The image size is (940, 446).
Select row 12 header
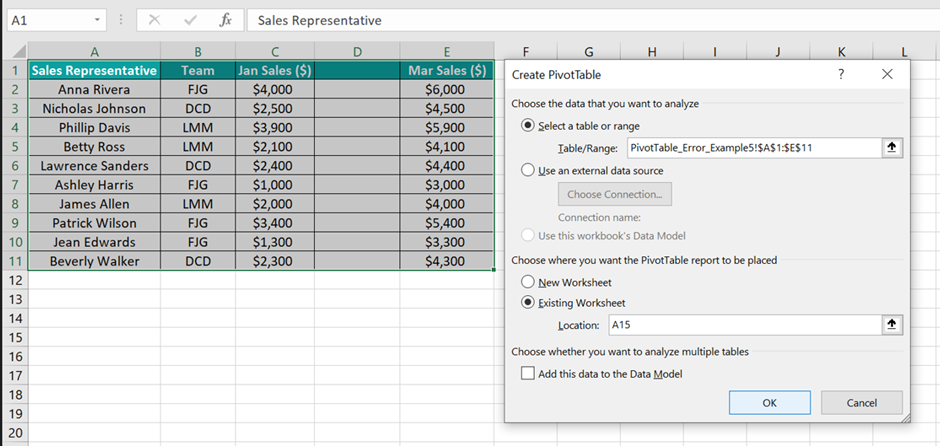coord(16,280)
